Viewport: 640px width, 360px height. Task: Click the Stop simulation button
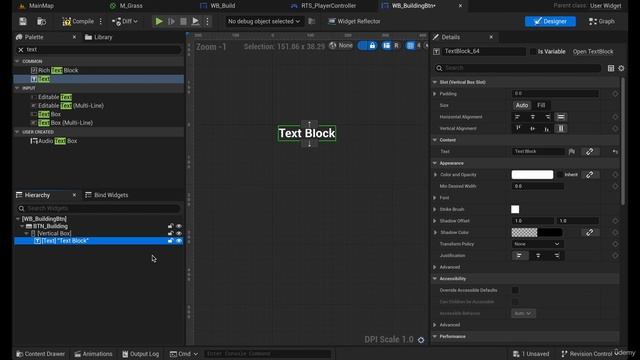(183, 21)
